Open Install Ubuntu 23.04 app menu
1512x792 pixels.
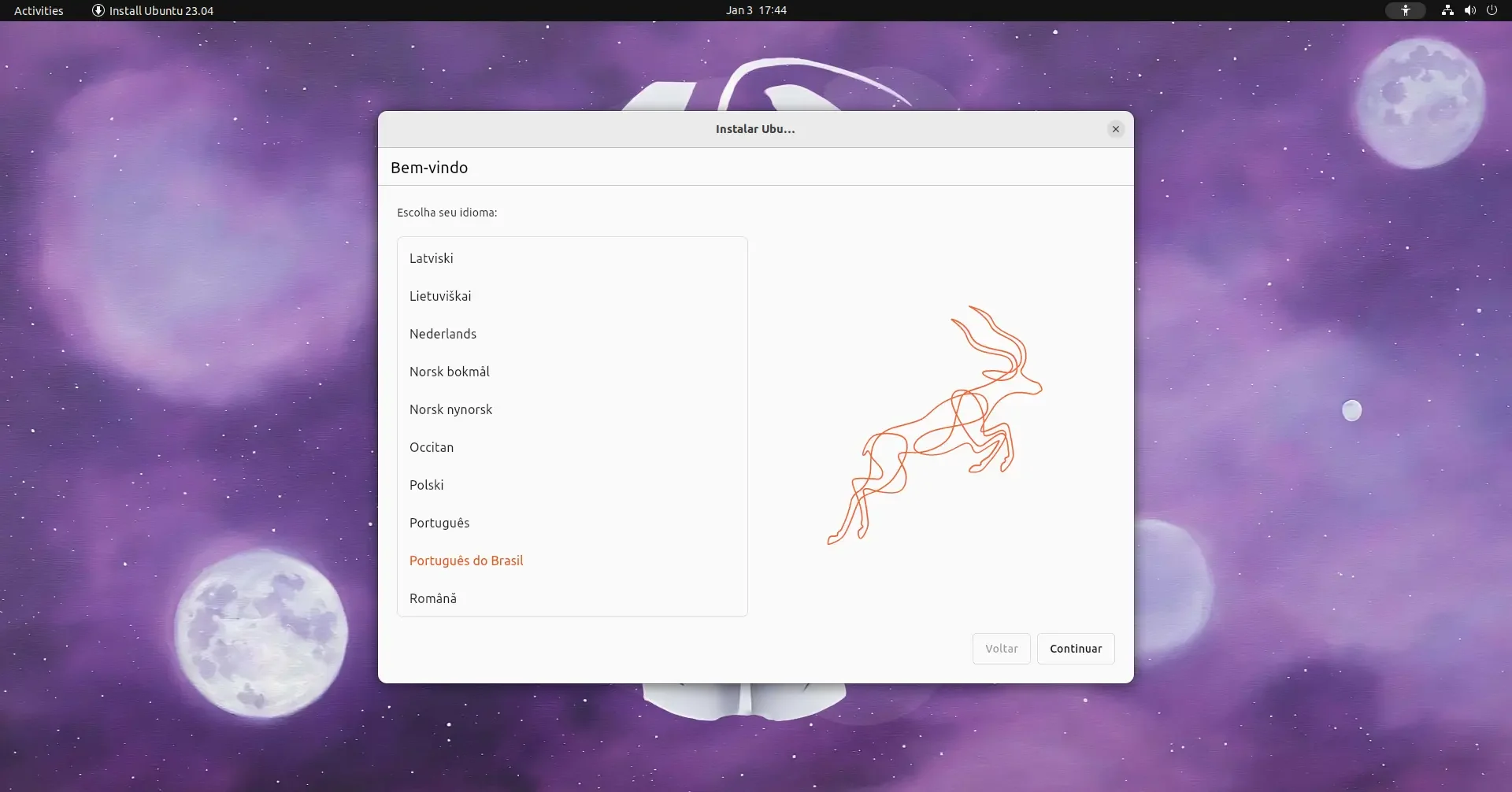[153, 10]
